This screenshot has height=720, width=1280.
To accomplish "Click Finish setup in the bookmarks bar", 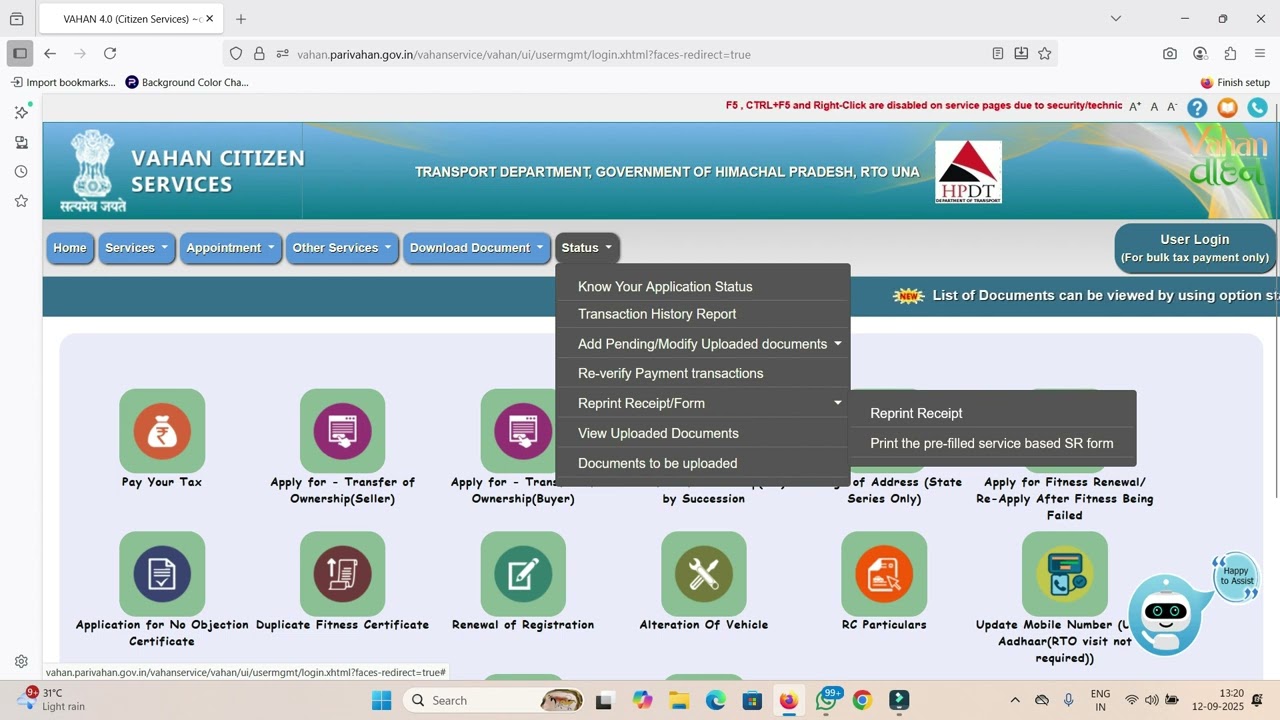I will click(1235, 82).
